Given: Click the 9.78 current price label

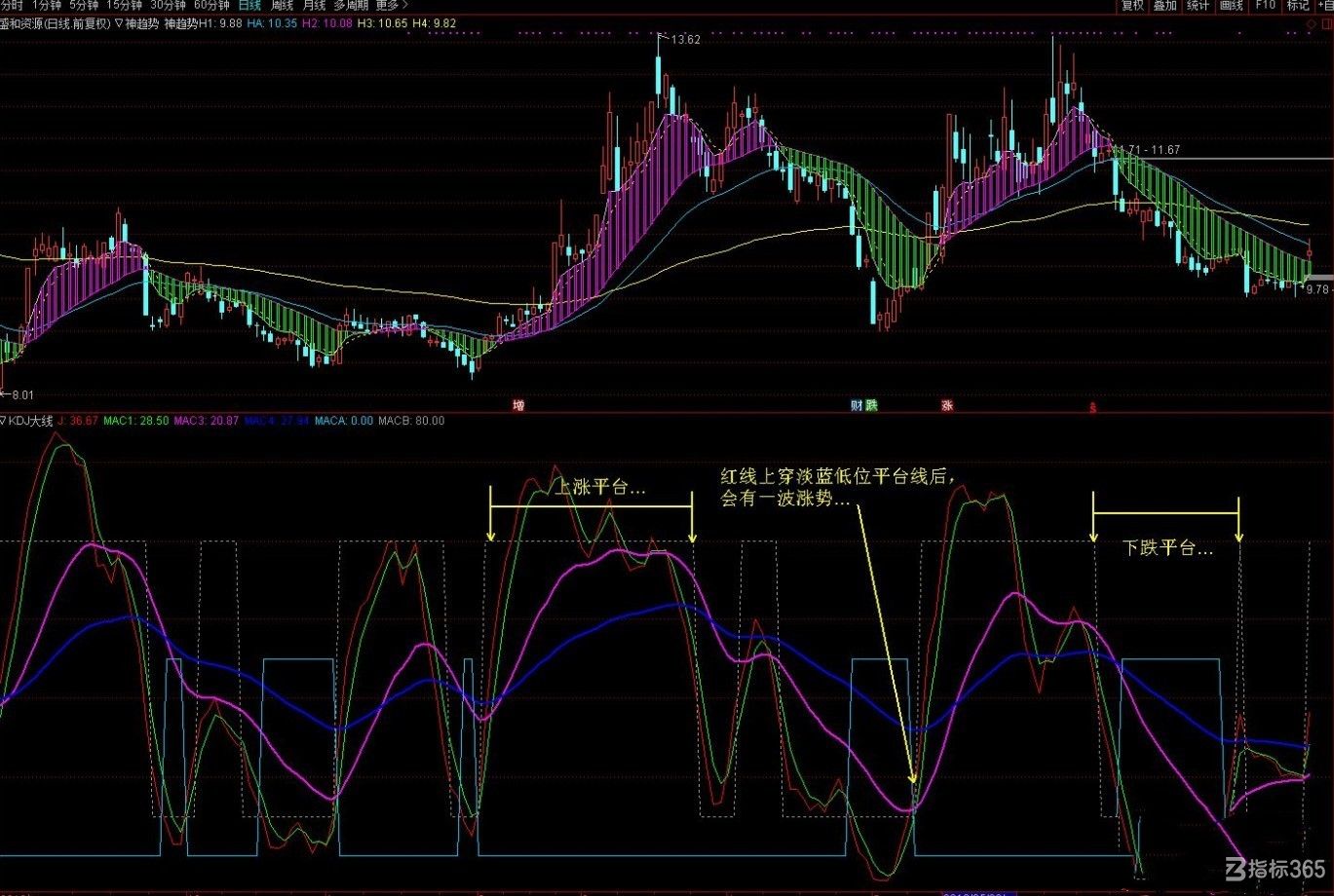Looking at the screenshot, I should click(x=1319, y=289).
